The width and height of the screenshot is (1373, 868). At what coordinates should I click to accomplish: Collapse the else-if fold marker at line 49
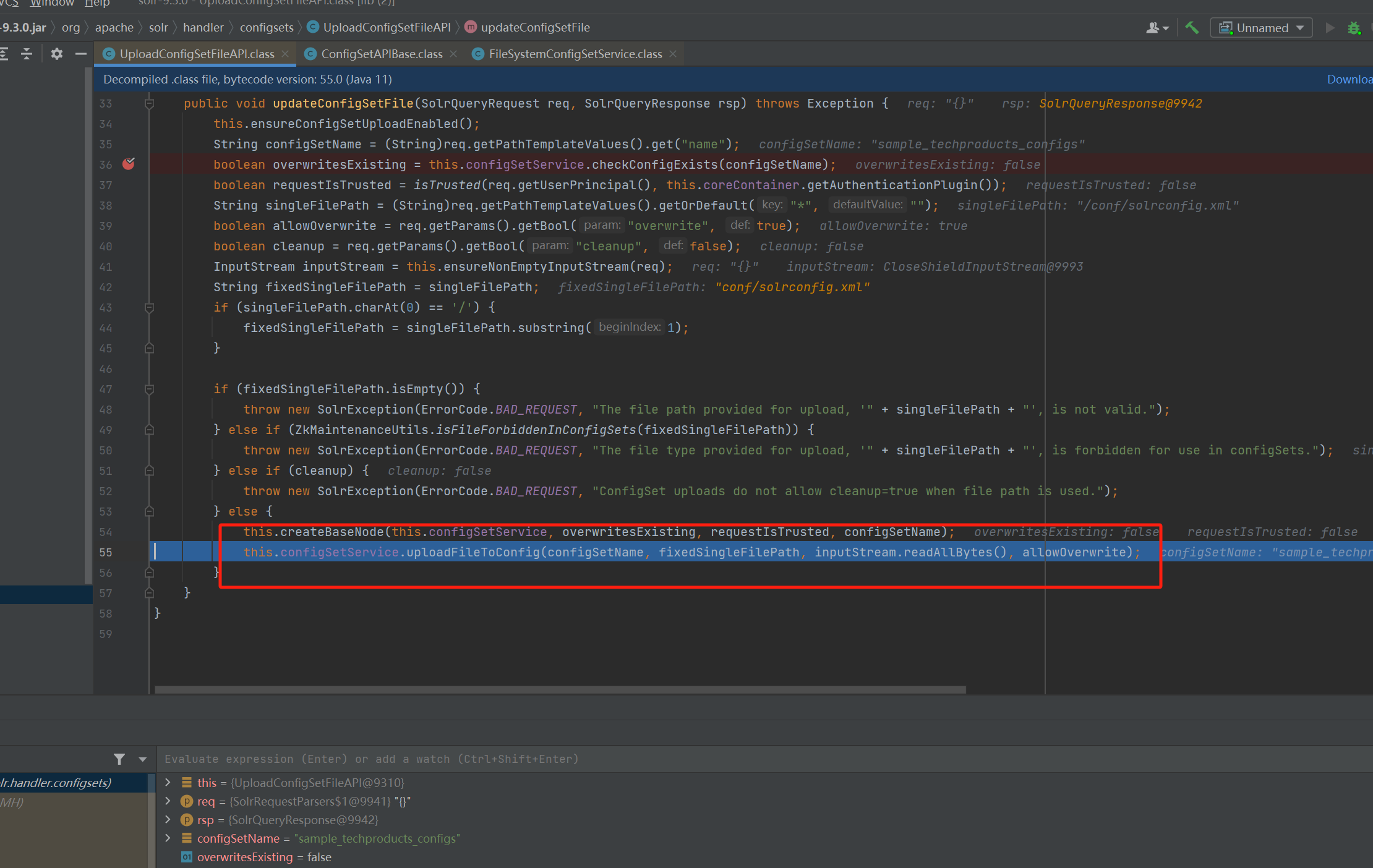click(x=149, y=430)
